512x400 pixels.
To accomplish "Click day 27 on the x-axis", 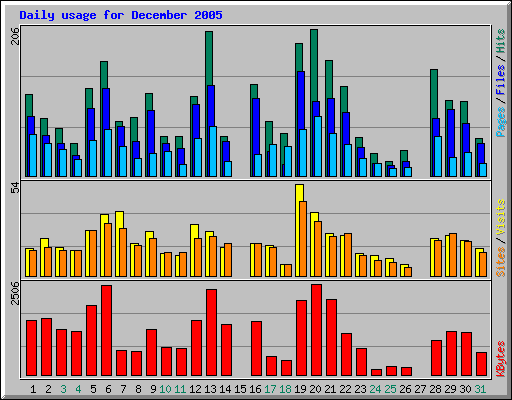I will click(x=420, y=389).
